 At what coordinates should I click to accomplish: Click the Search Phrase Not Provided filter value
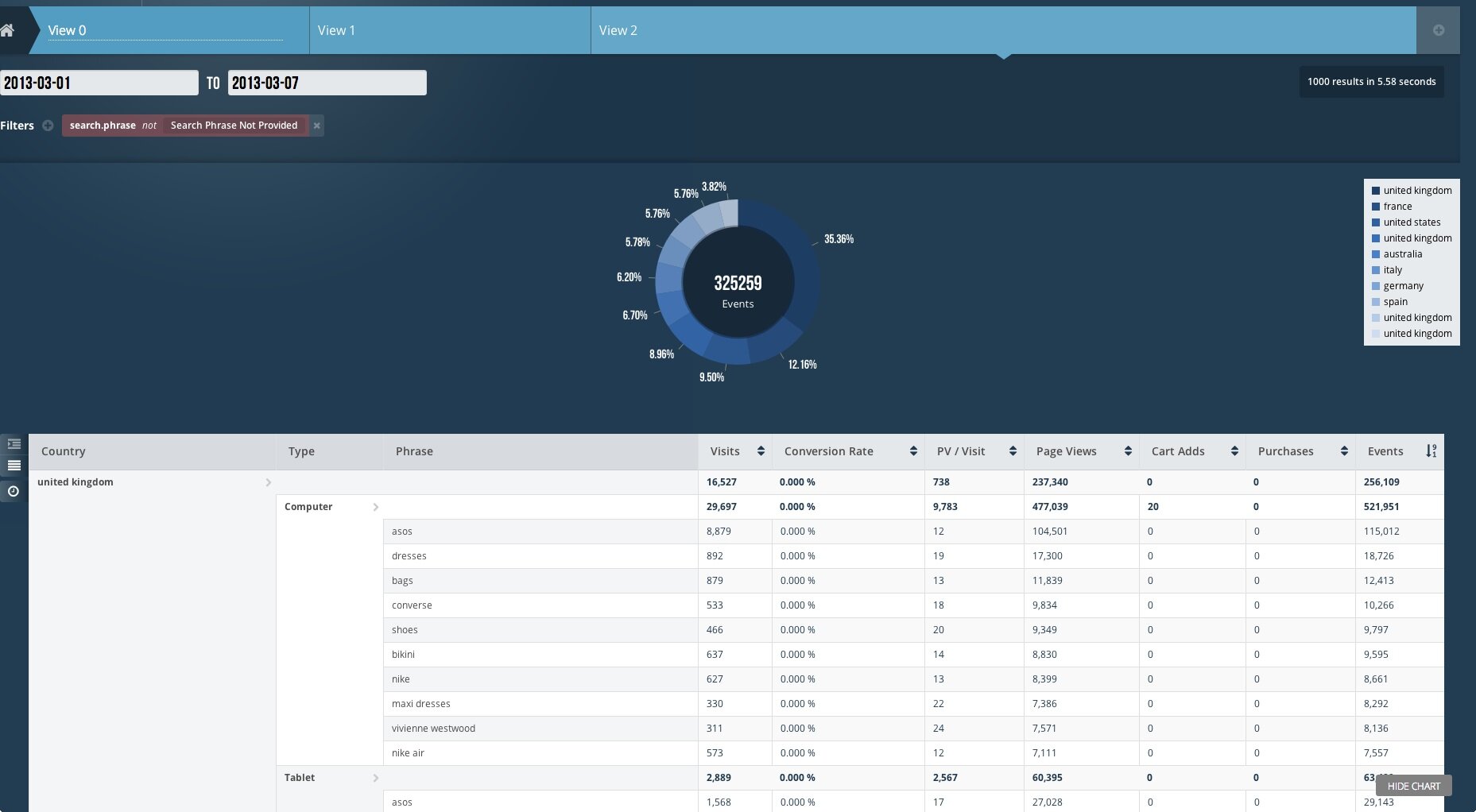click(234, 126)
